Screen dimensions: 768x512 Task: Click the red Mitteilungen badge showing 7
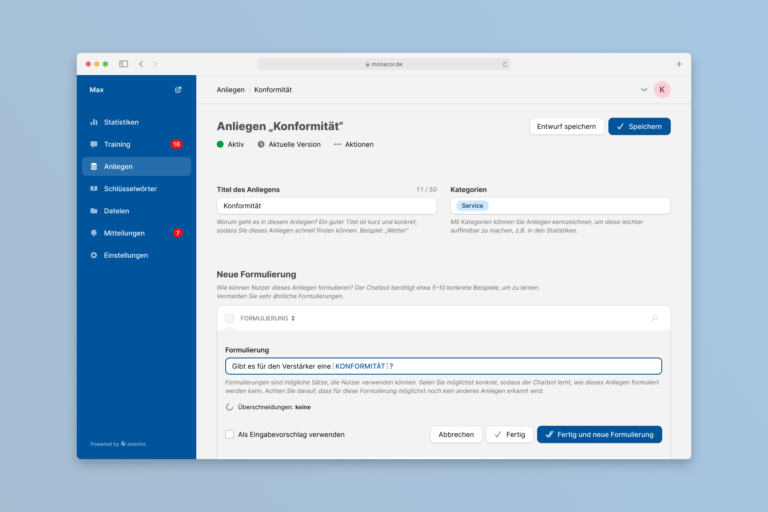click(178, 233)
